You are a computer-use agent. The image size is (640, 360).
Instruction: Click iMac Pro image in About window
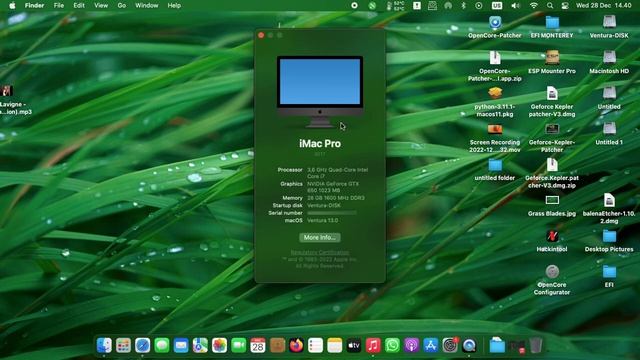320,92
